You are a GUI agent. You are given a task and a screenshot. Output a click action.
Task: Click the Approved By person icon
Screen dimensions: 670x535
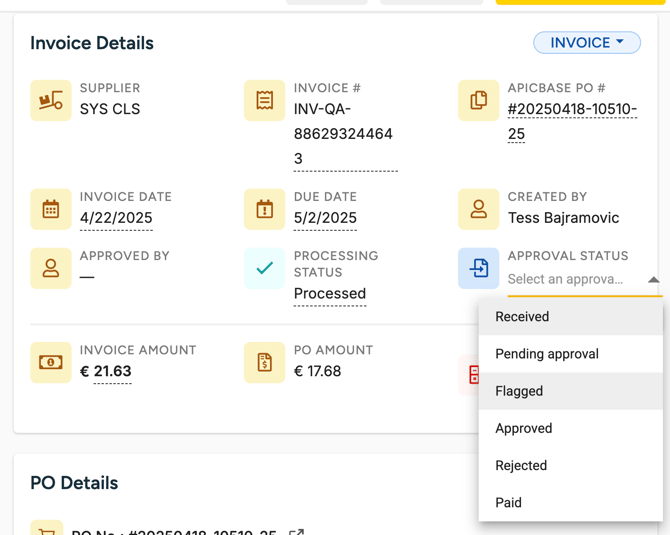pos(50,269)
